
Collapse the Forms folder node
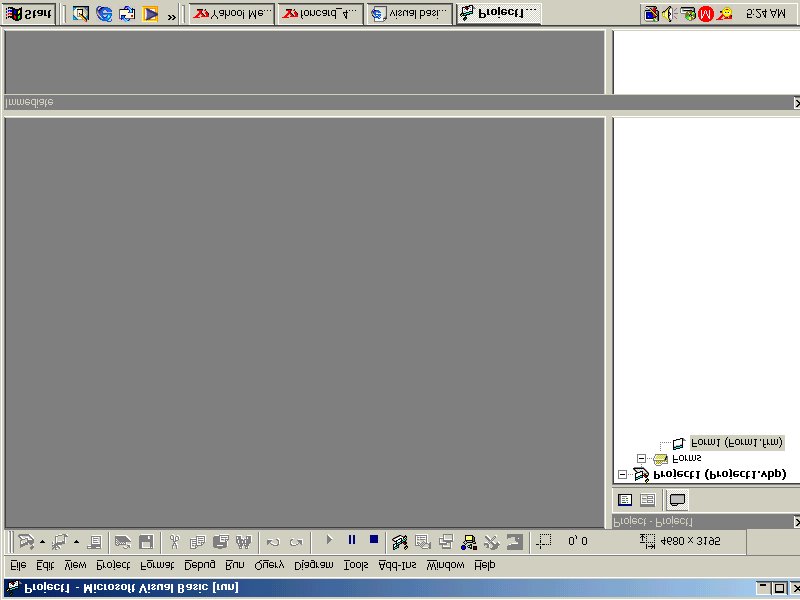[642, 458]
